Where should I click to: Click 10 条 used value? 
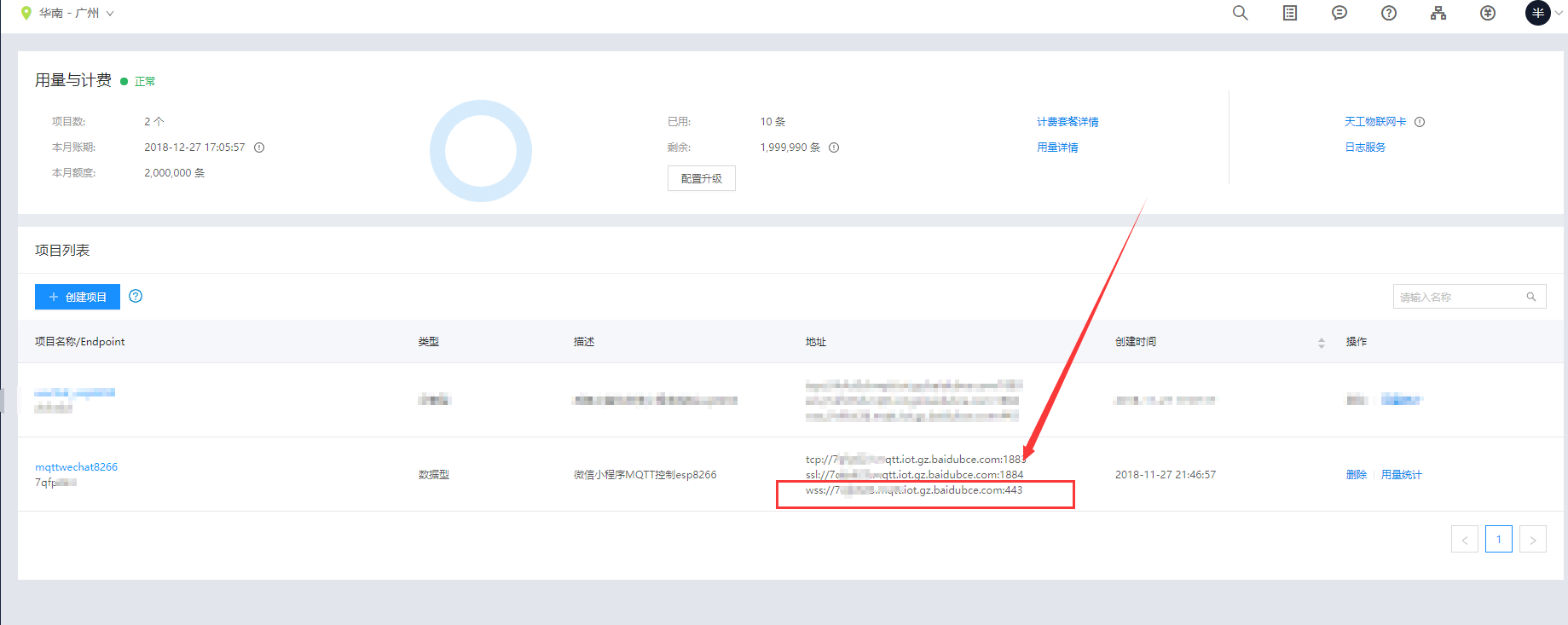click(x=773, y=122)
